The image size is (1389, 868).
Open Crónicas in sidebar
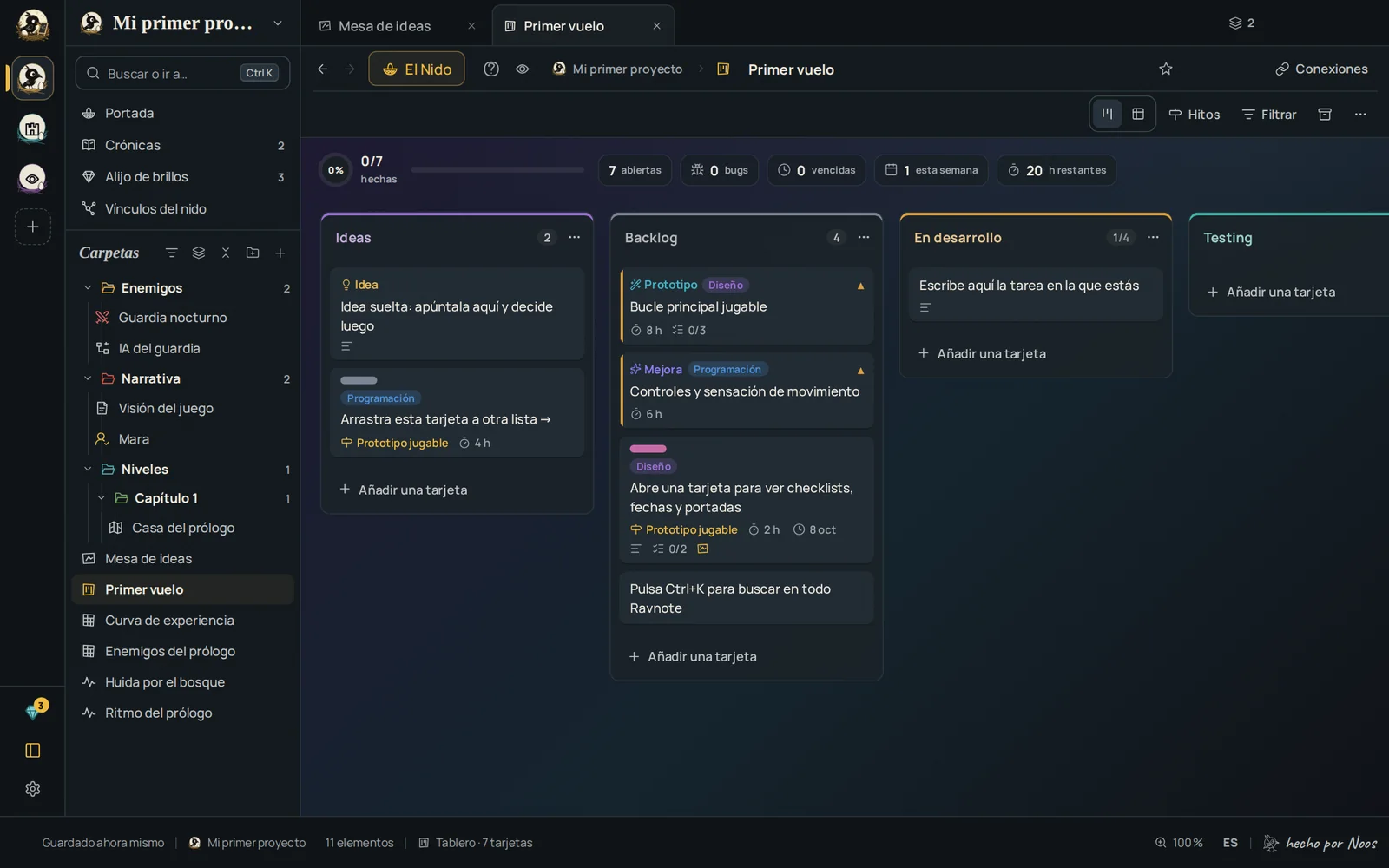pyautogui.click(x=183, y=145)
